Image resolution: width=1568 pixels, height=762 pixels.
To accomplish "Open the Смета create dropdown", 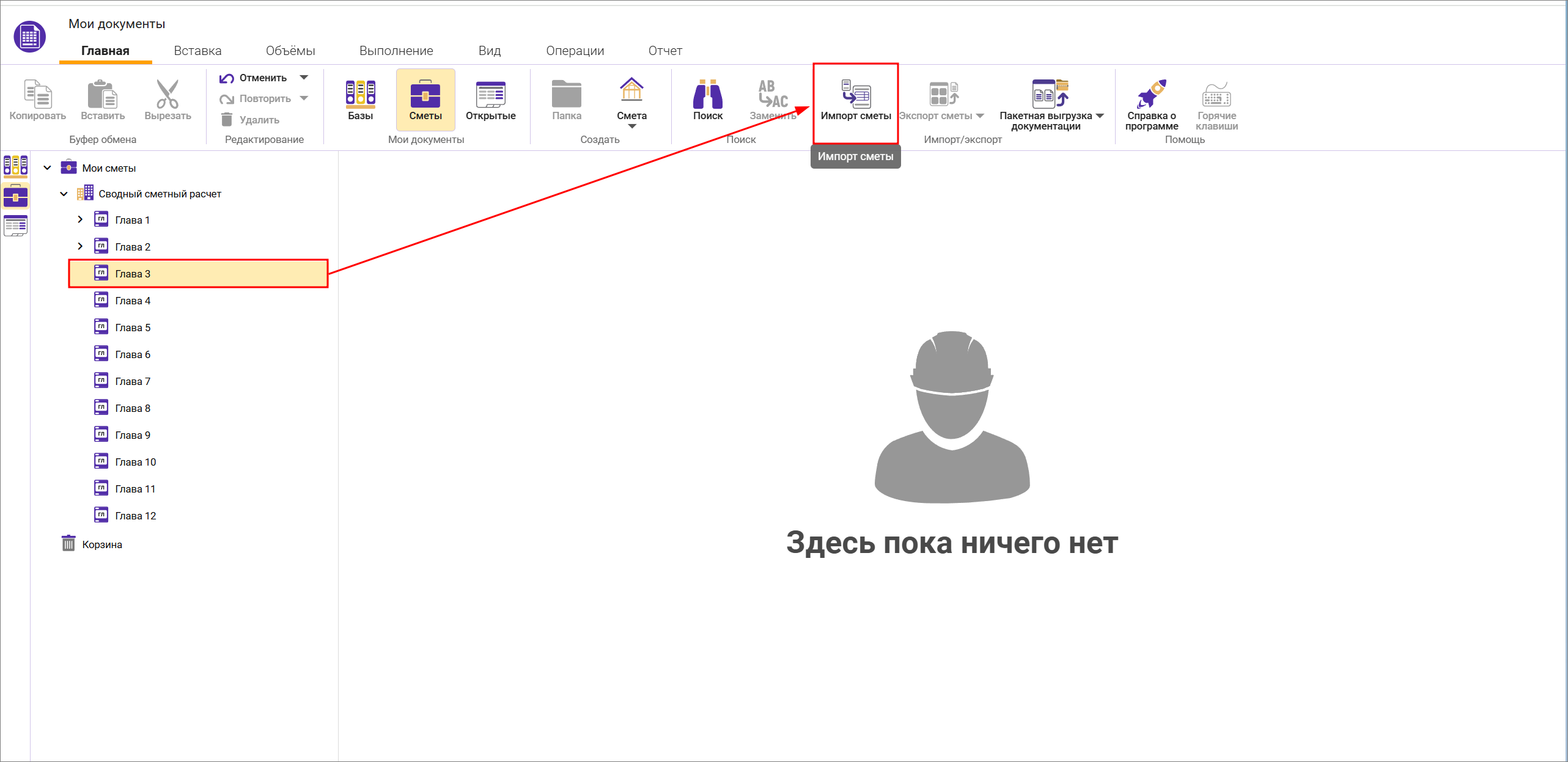I will coord(631,126).
